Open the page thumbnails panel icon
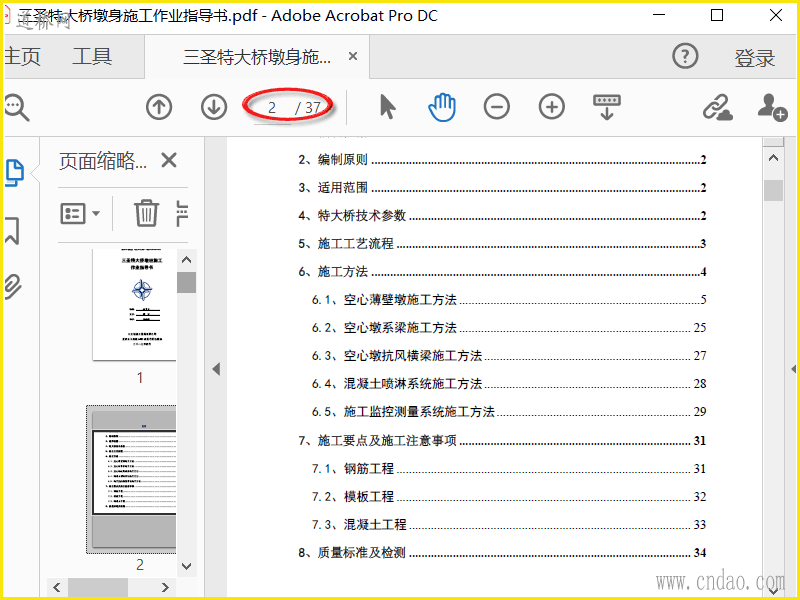 (14, 173)
